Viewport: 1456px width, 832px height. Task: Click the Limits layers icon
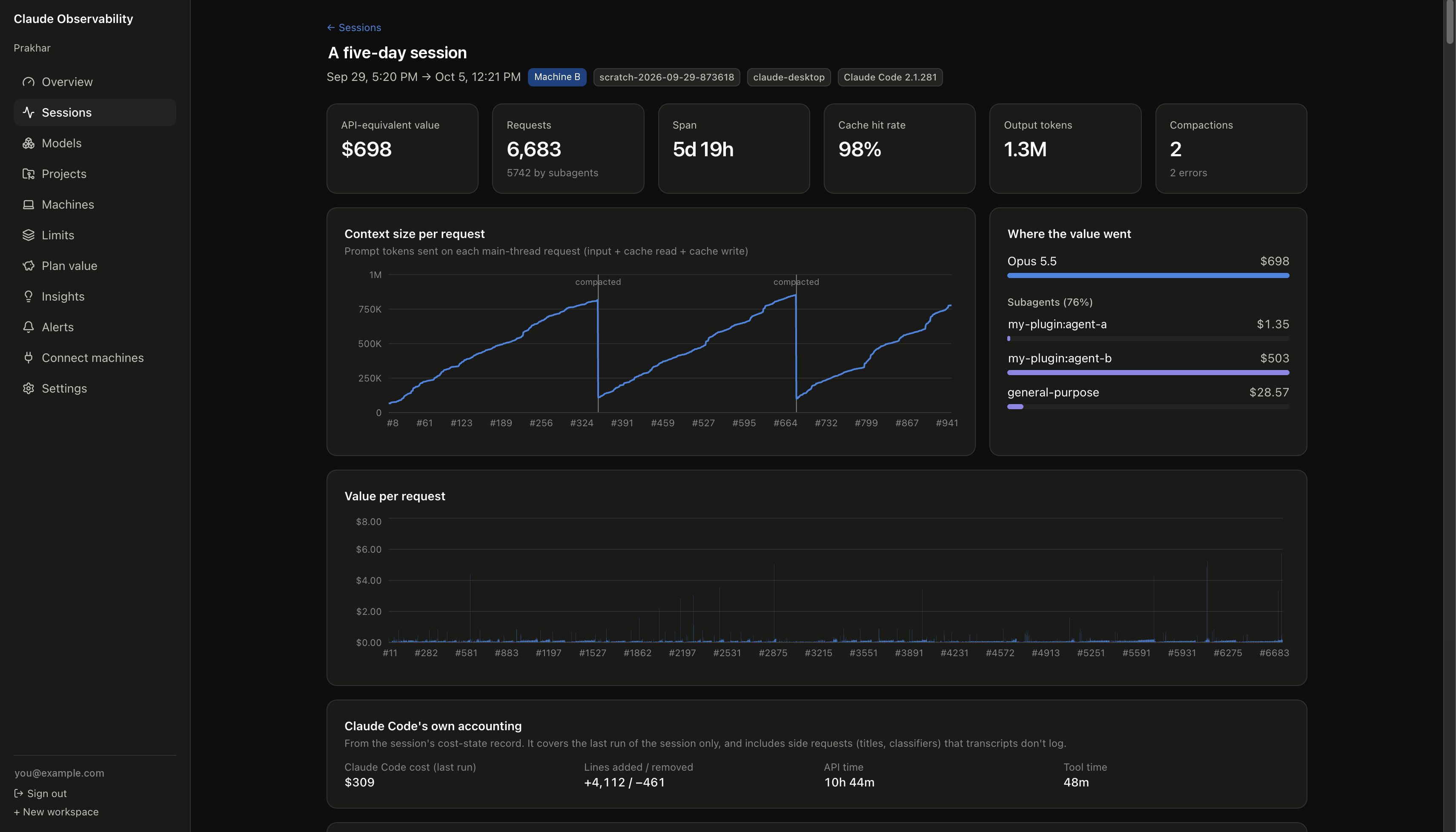point(29,235)
